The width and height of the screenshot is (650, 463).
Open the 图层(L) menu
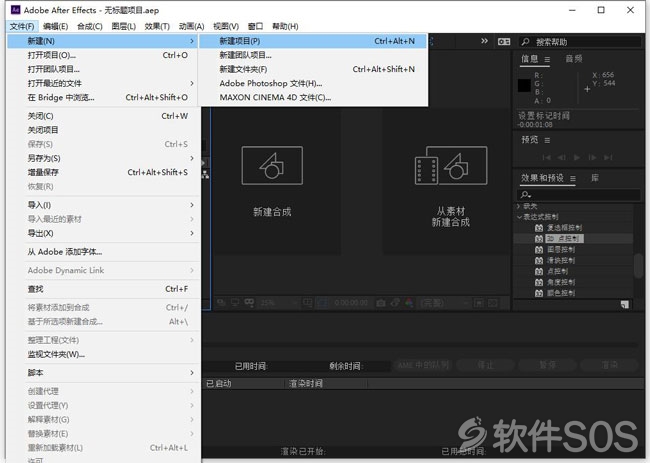point(124,27)
